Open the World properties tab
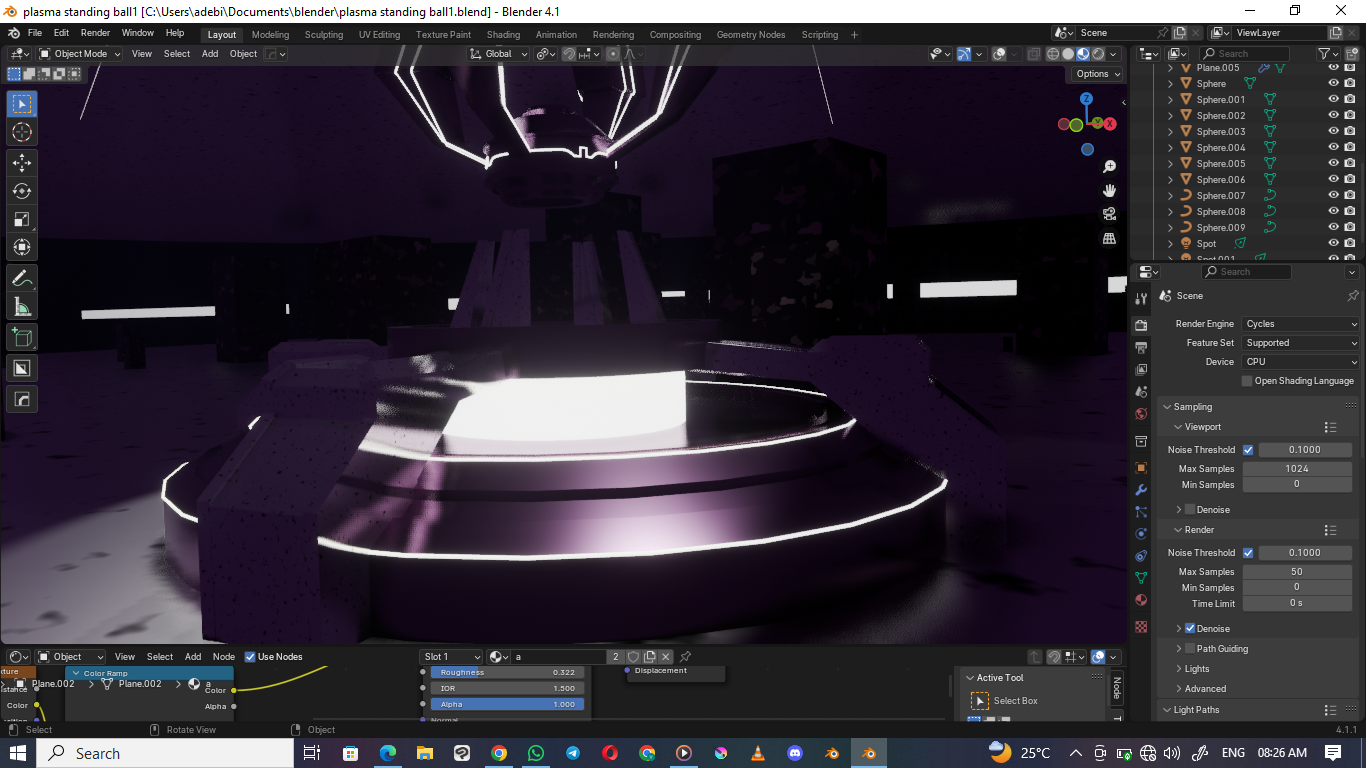Screen dimensions: 1366x768 [1141, 414]
